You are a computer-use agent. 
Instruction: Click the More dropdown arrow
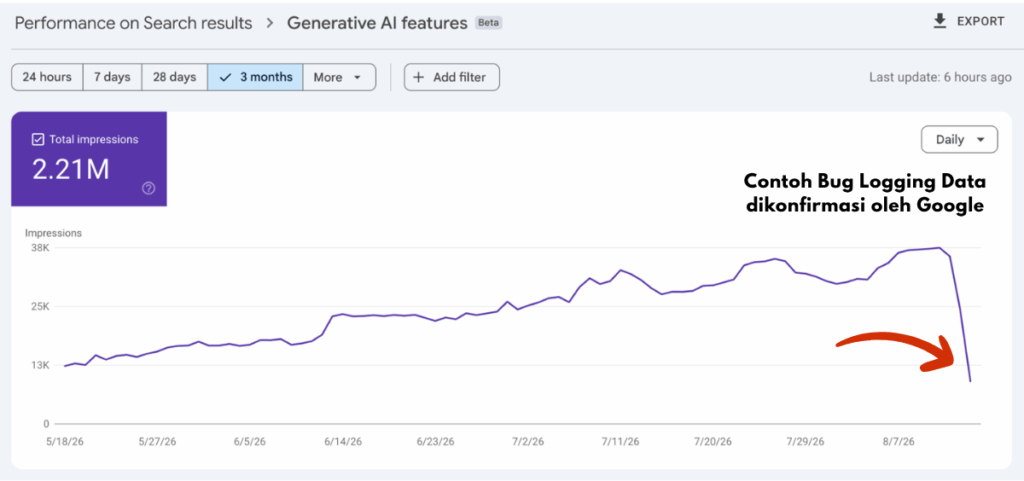click(357, 78)
